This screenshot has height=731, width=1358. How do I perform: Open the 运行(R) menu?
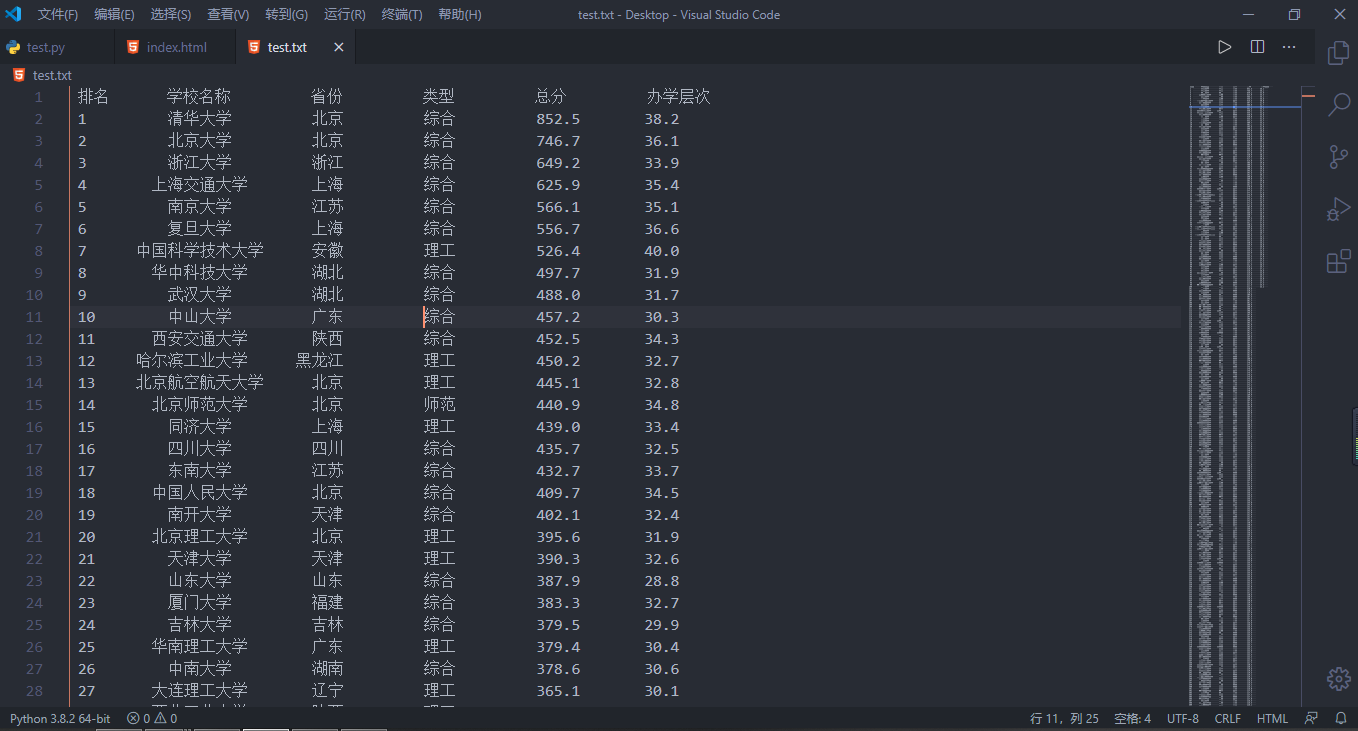coord(345,15)
